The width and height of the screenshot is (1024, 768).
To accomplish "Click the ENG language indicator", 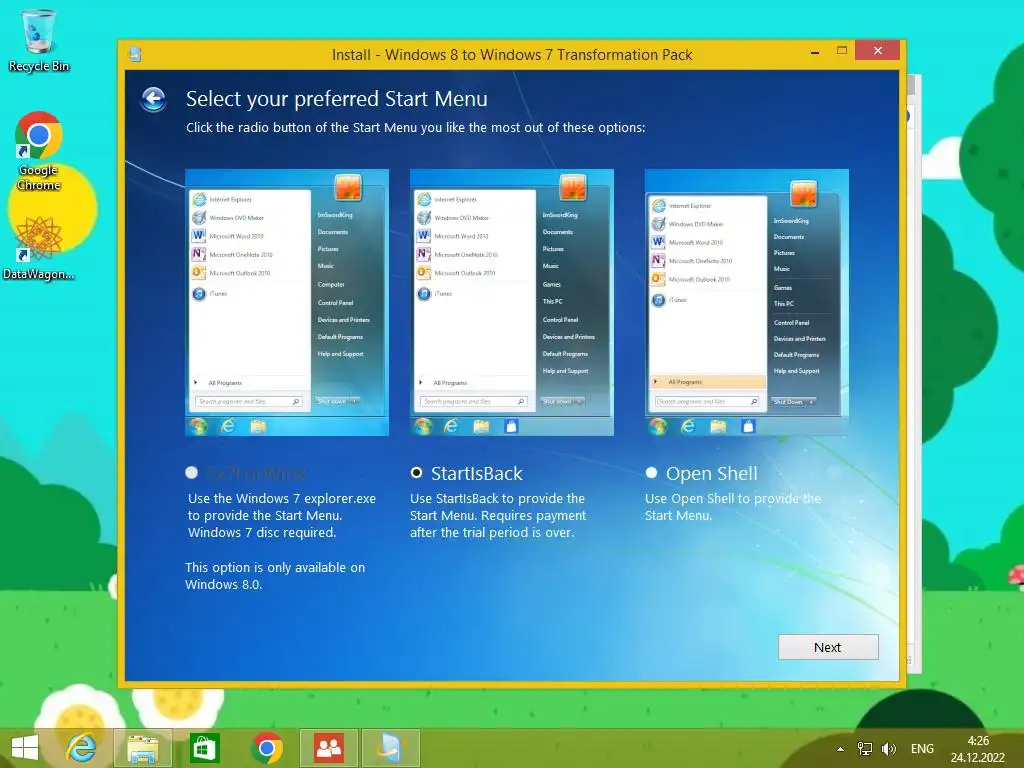I will coord(922,749).
